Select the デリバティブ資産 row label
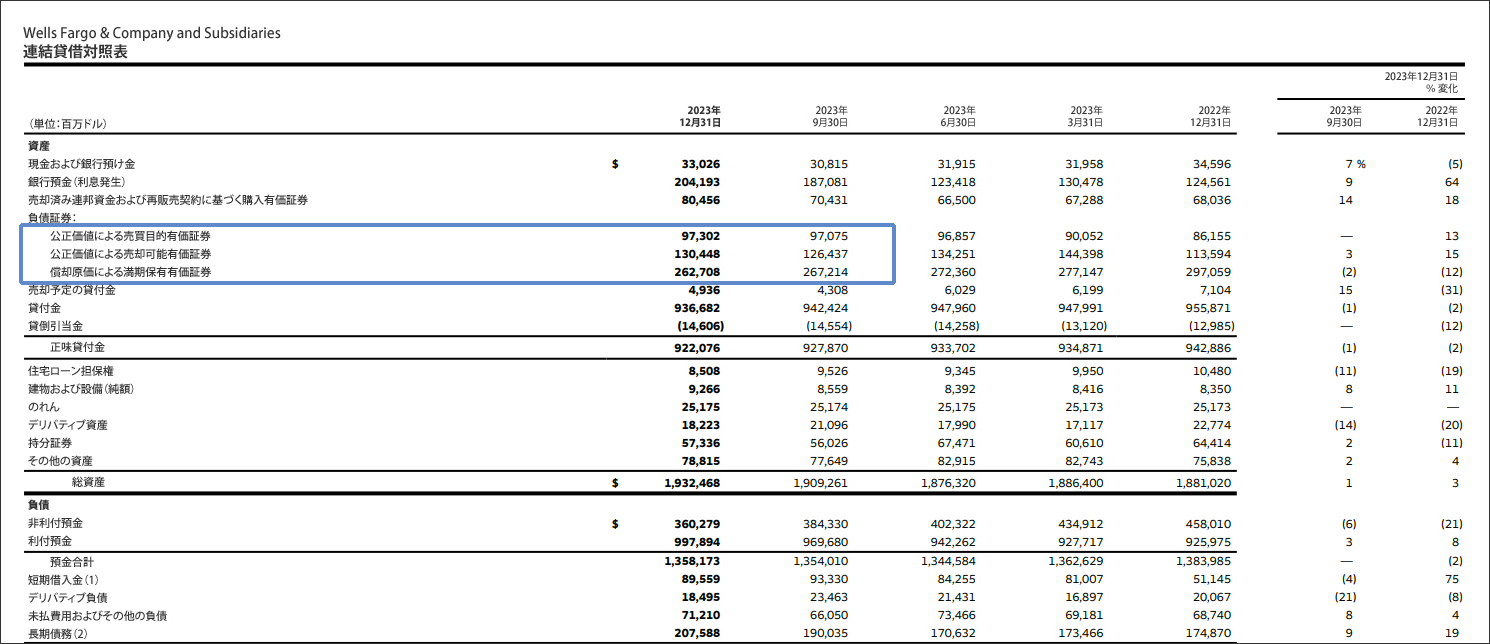The height and width of the screenshot is (644, 1490). click(68, 425)
